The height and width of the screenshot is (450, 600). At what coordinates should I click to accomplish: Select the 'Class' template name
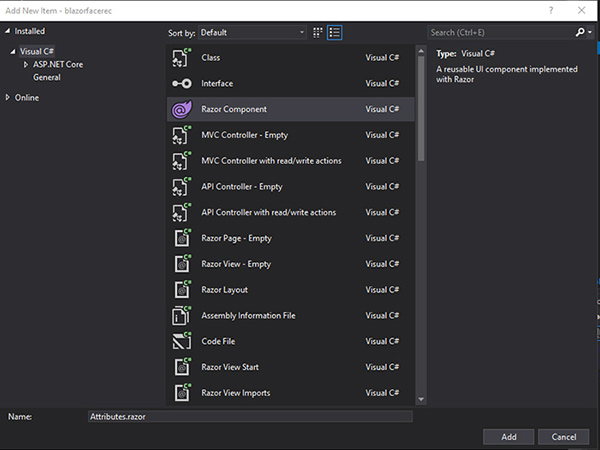click(x=211, y=58)
